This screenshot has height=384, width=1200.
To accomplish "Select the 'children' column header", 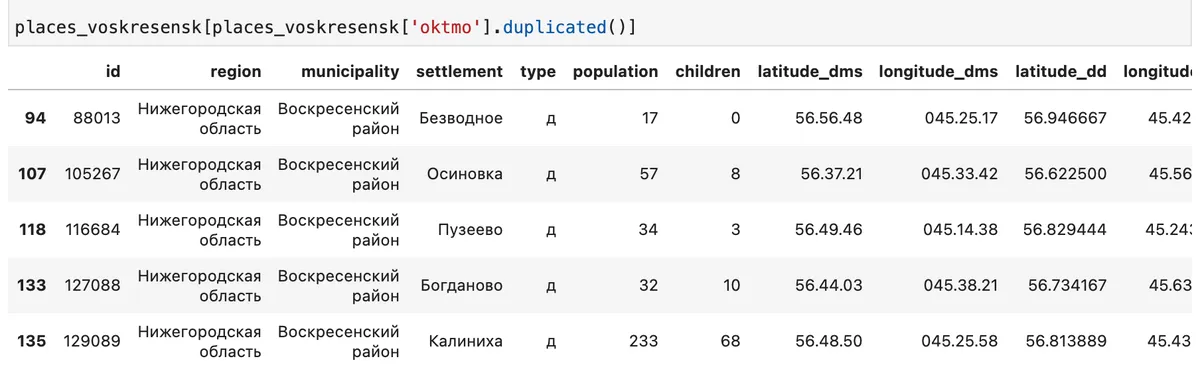I will click(x=708, y=72).
